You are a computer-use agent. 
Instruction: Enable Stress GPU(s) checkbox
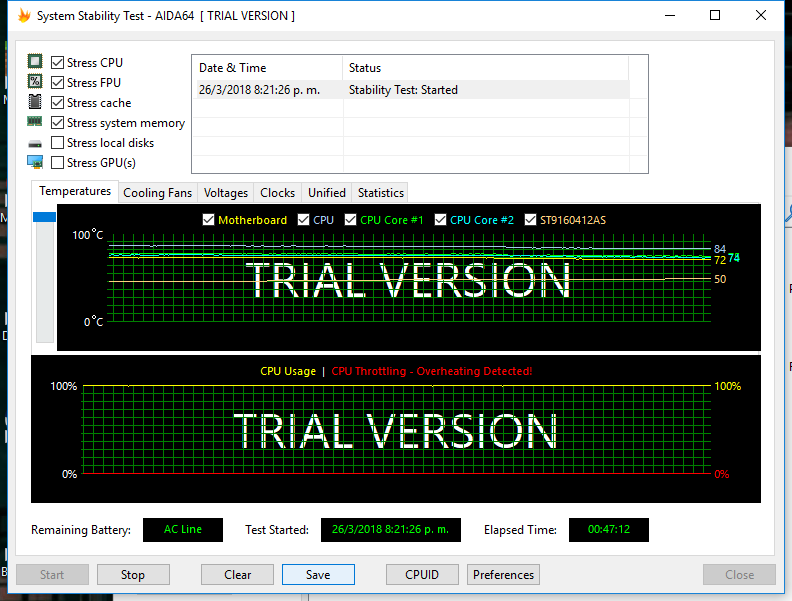click(58, 163)
